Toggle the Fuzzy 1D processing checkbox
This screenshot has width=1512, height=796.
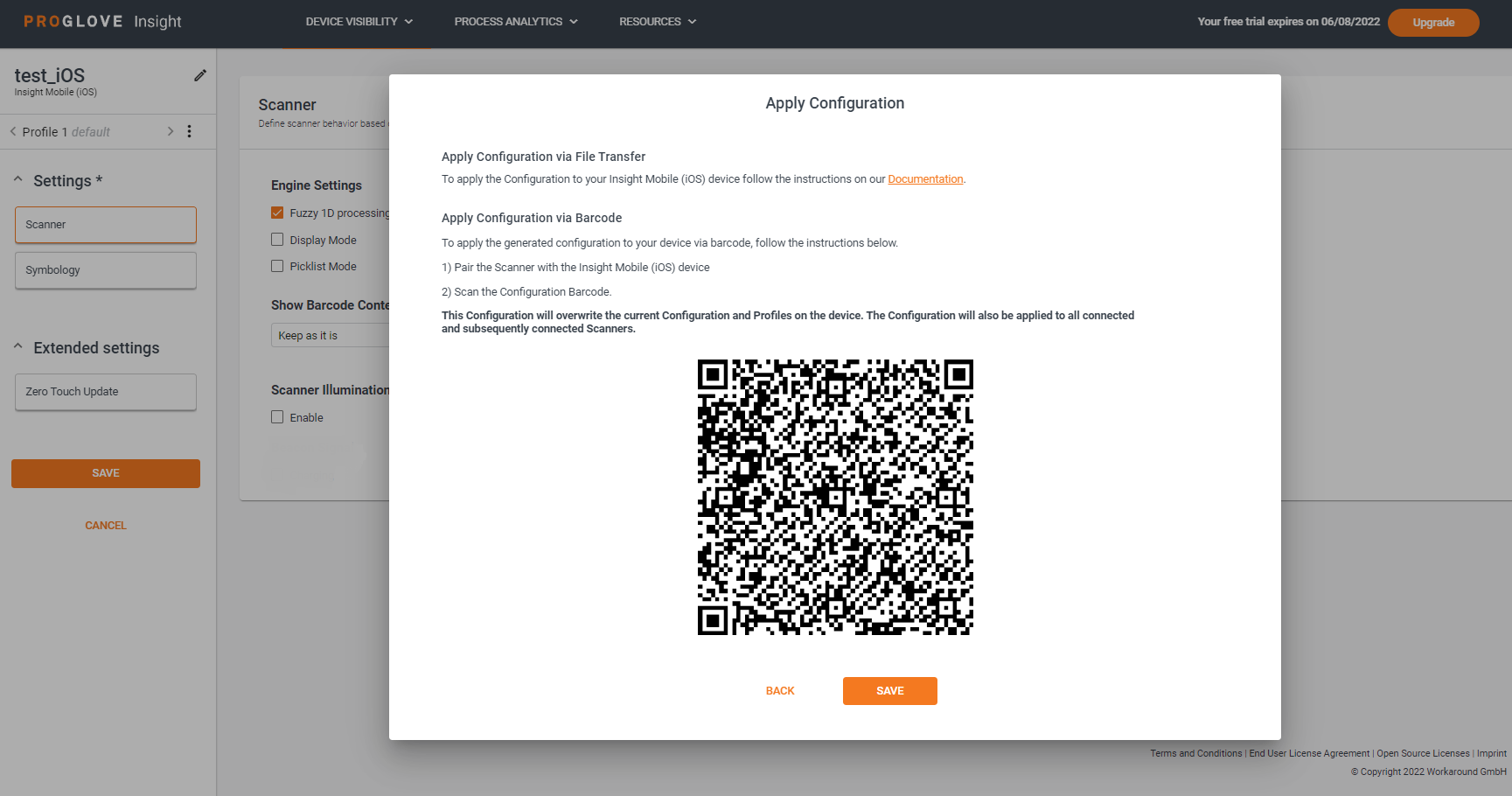tap(277, 213)
